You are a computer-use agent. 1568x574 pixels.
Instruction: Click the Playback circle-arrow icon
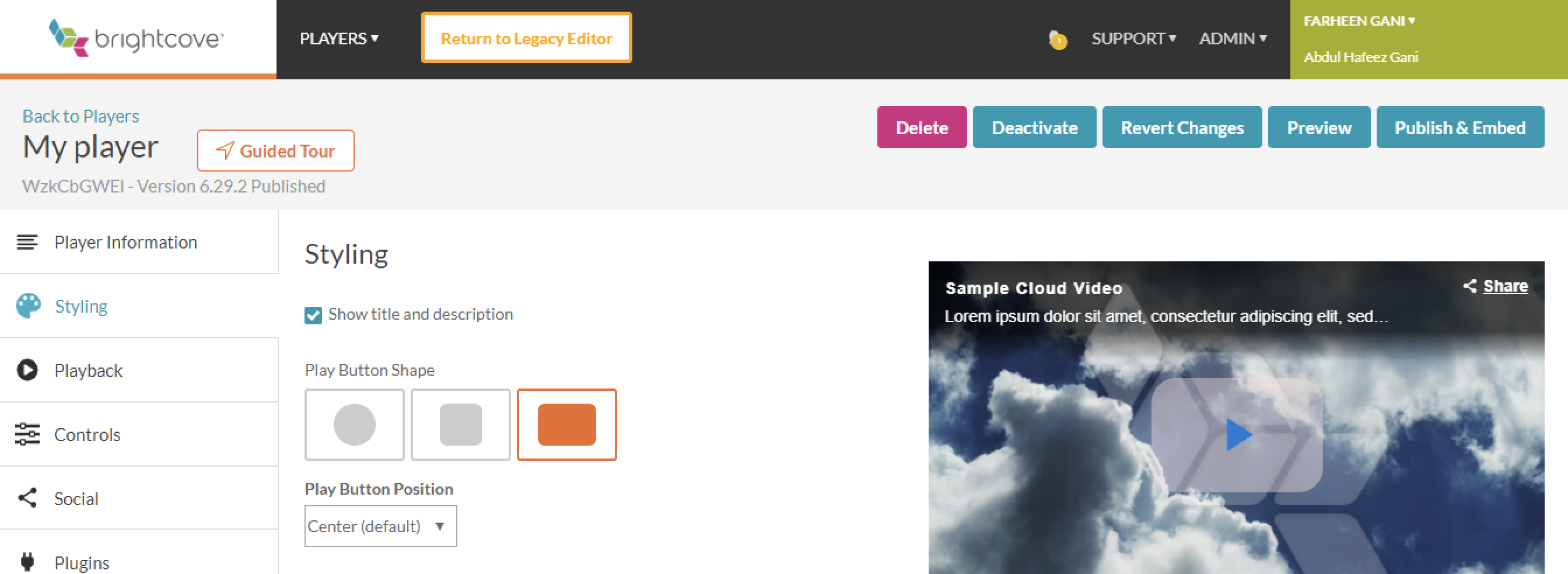coord(27,370)
